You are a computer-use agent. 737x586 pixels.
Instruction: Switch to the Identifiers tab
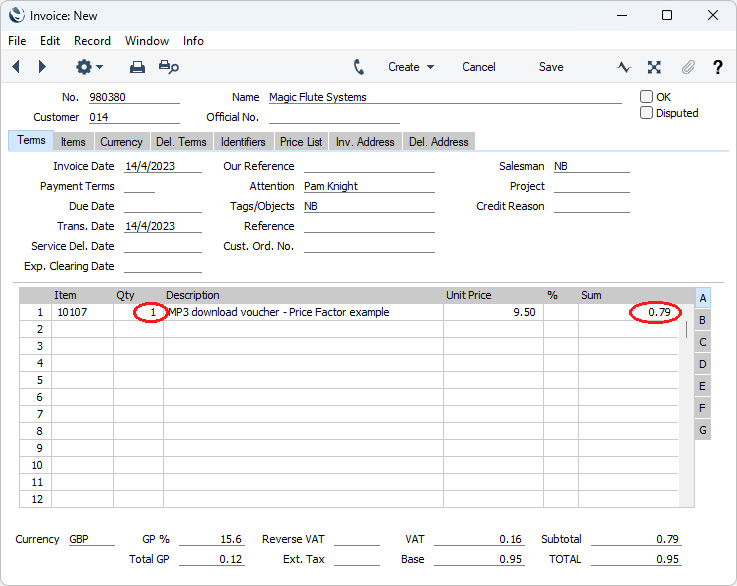[x=243, y=142]
